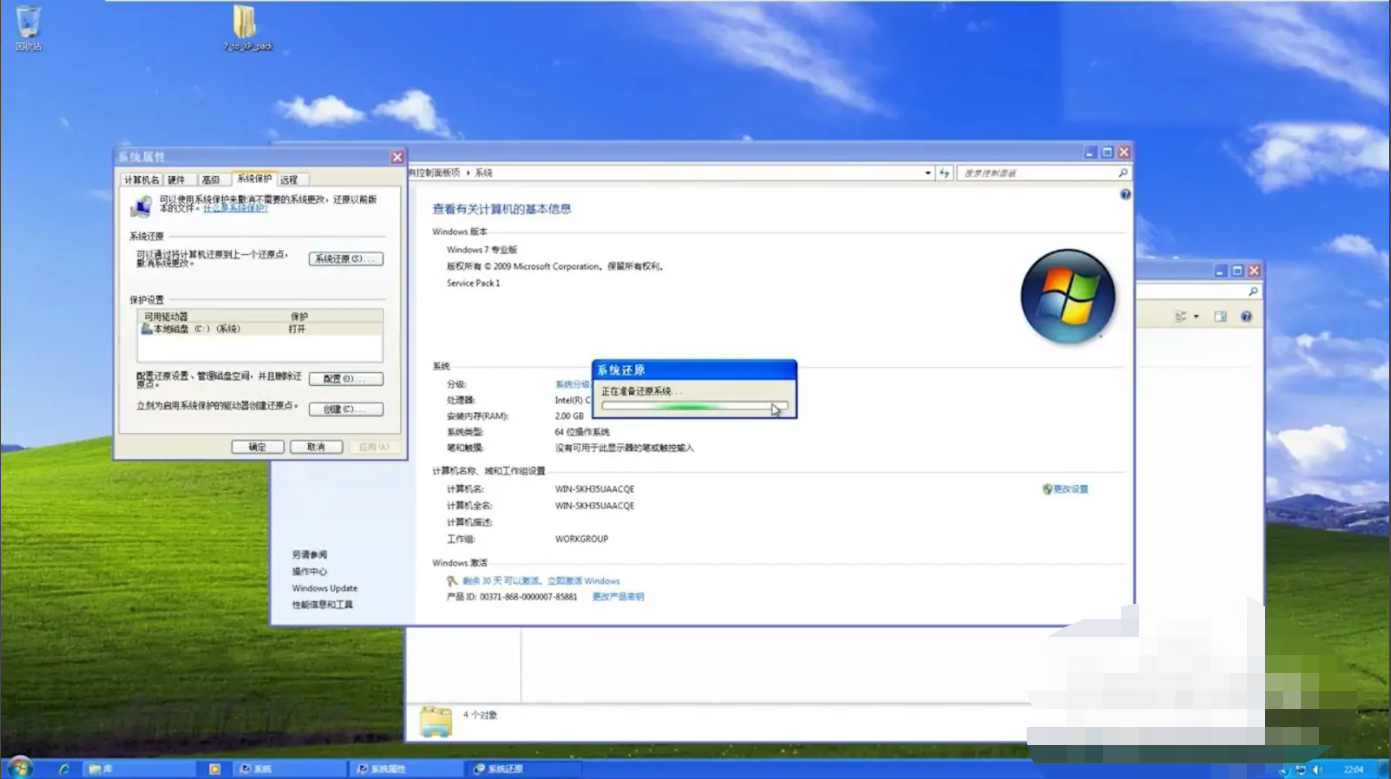
Task: Click the help icon in System window
Action: pyautogui.click(x=1125, y=194)
